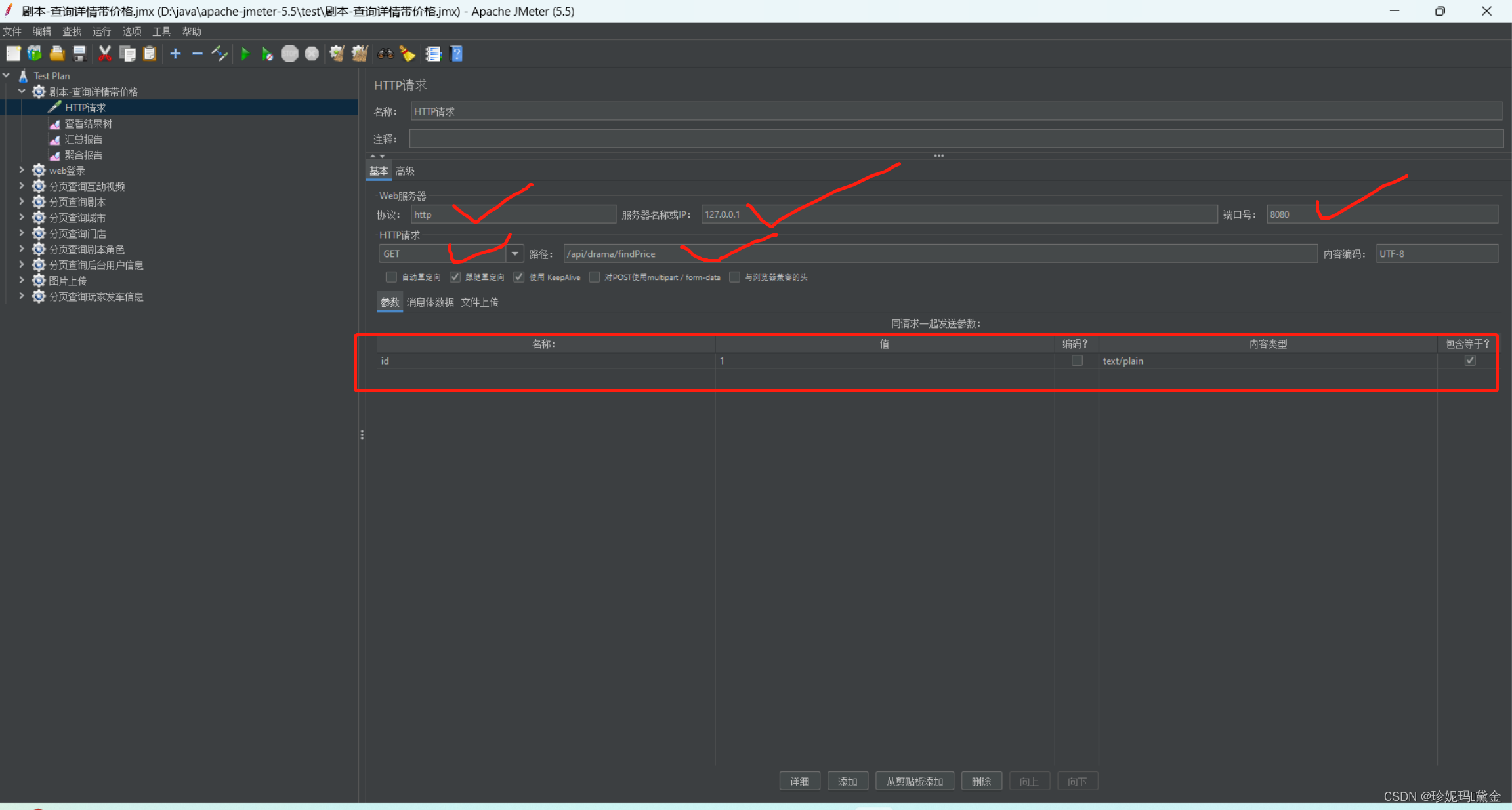Copy the selected element
Viewport: 1512px width, 810px height.
[x=127, y=54]
